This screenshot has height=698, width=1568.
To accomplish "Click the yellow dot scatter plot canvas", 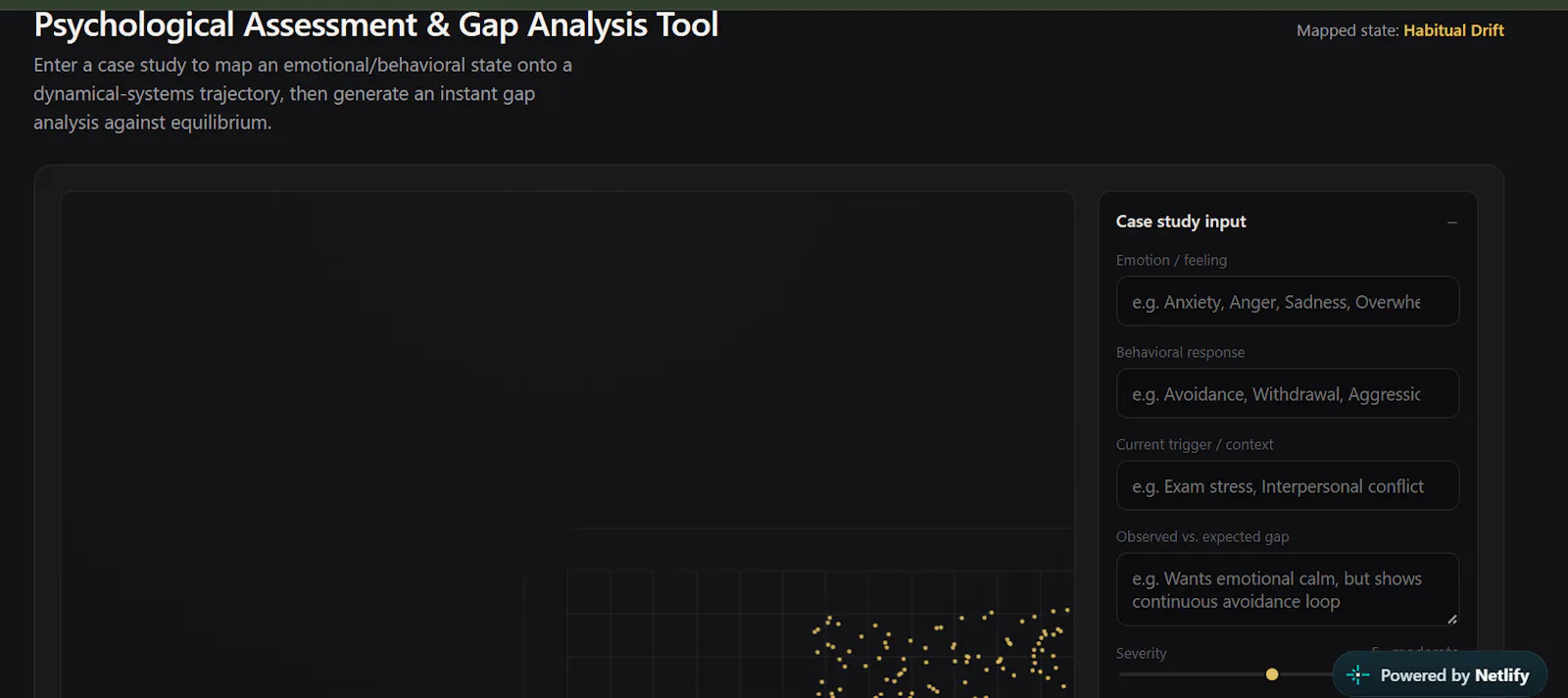I will pyautogui.click(x=567, y=444).
